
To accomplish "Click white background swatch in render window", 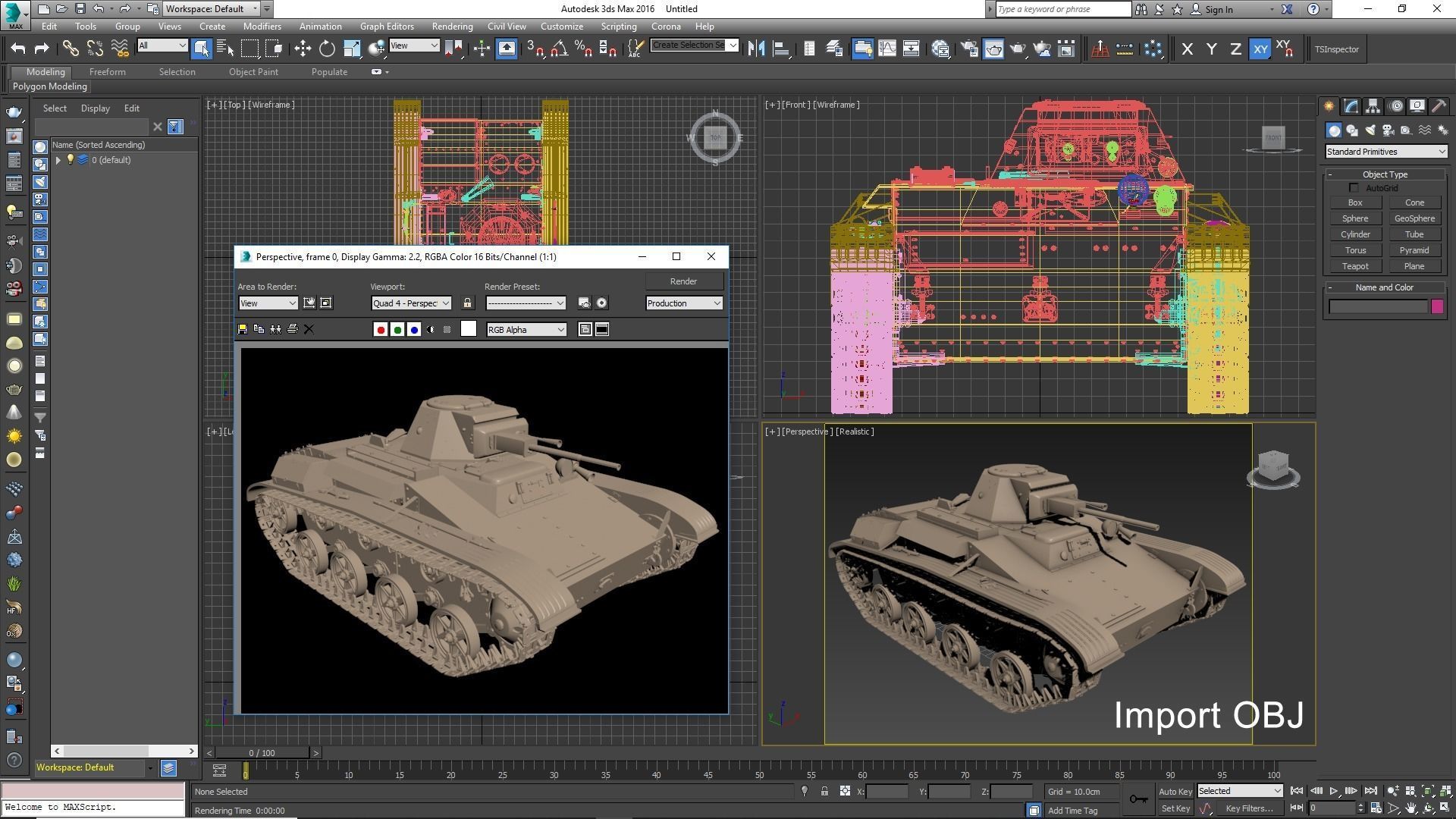I will [469, 328].
